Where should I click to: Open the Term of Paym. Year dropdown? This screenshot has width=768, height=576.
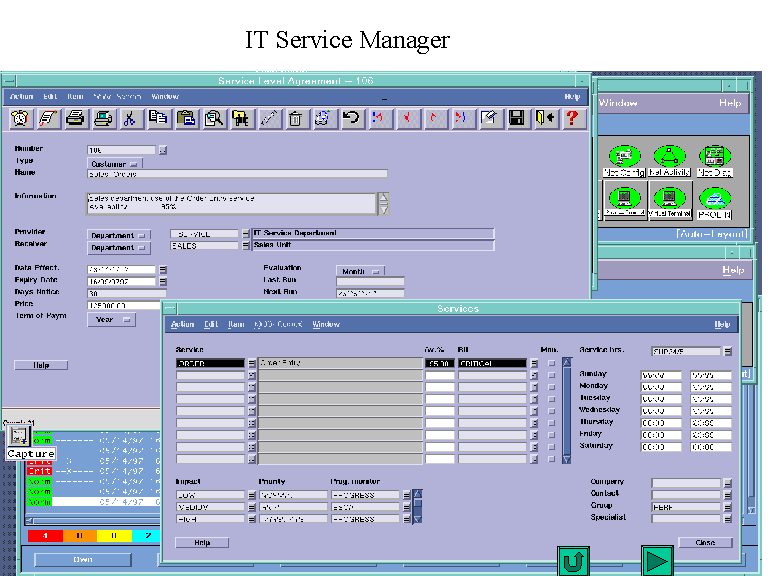(110, 320)
